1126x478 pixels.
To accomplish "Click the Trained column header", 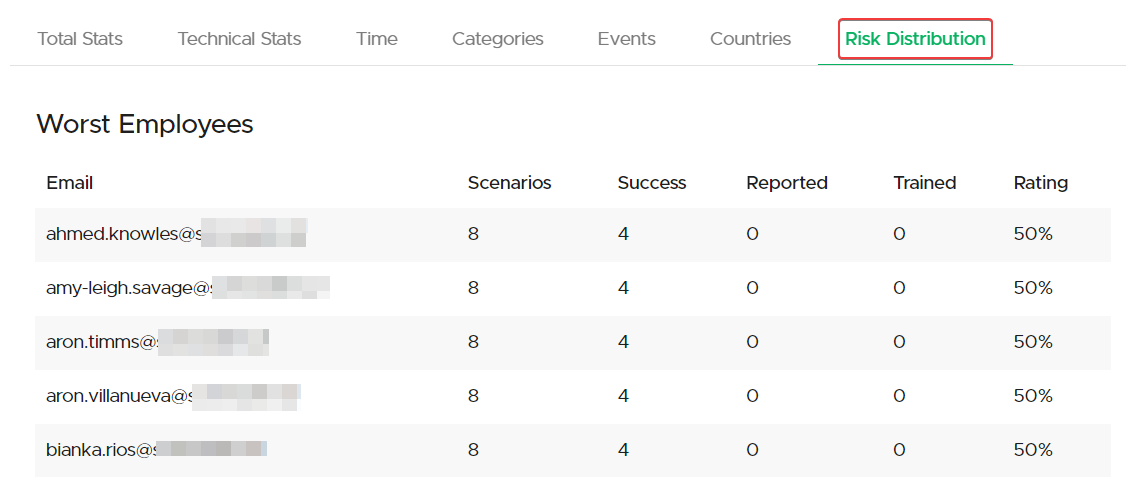I will [924, 183].
